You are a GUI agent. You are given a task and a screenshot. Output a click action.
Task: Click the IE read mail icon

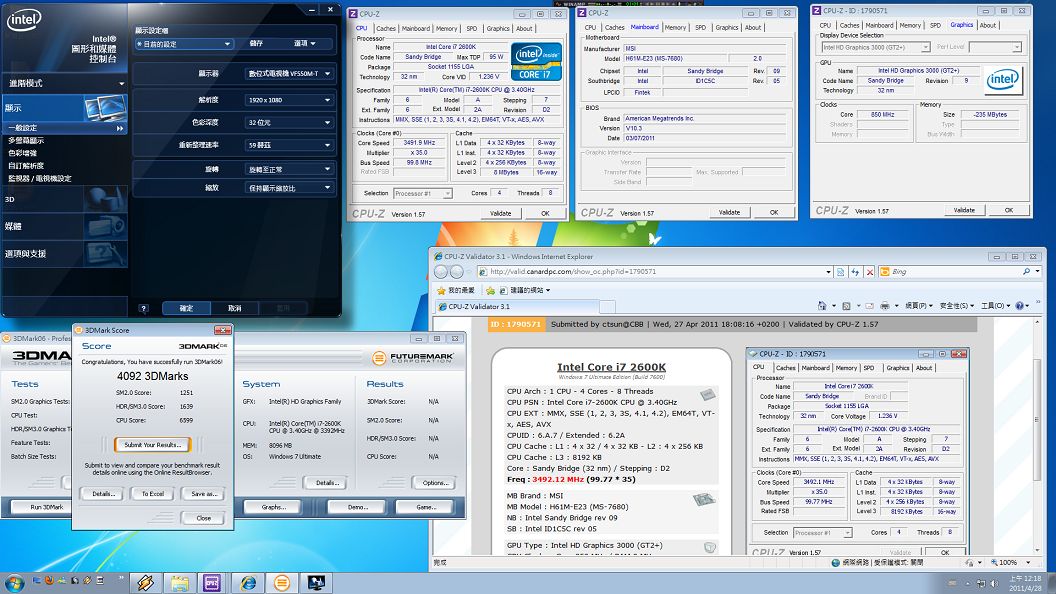click(869, 306)
